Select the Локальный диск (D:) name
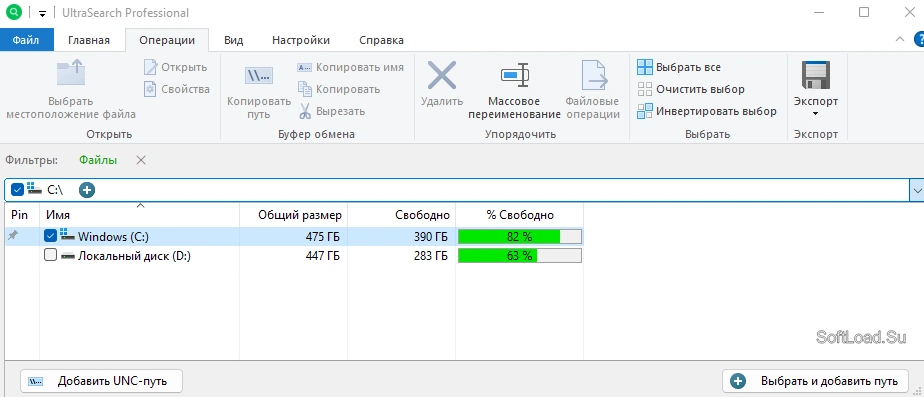The image size is (924, 397). (134, 256)
